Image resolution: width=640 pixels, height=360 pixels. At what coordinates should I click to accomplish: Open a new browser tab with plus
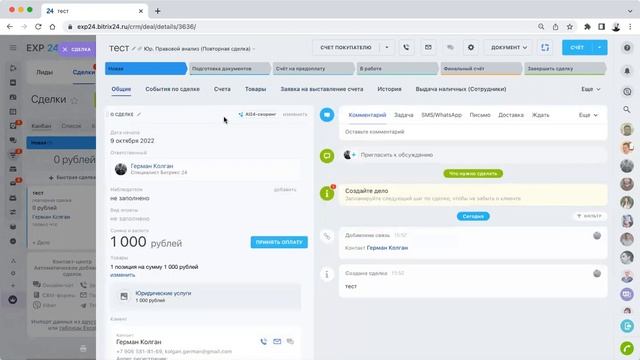tap(158, 11)
